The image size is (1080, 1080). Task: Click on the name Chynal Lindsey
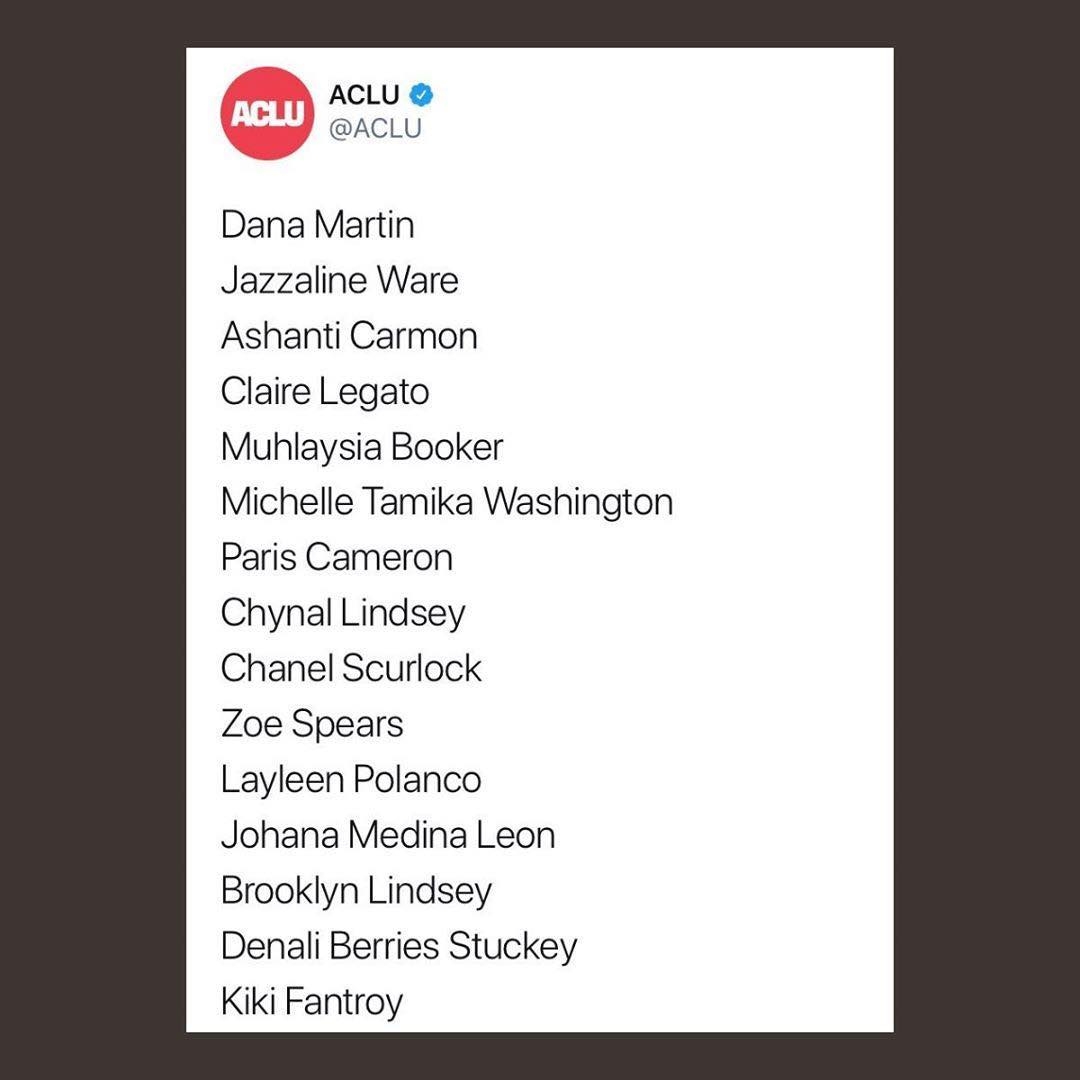click(343, 613)
